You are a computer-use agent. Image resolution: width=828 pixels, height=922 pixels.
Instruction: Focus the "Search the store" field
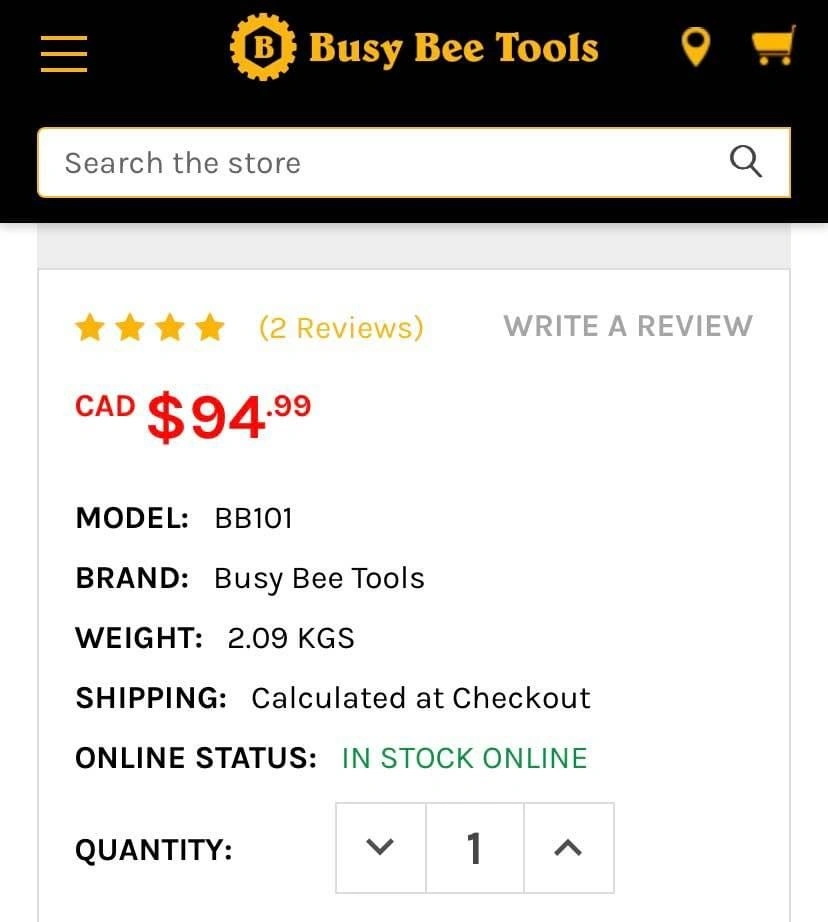click(x=380, y=162)
